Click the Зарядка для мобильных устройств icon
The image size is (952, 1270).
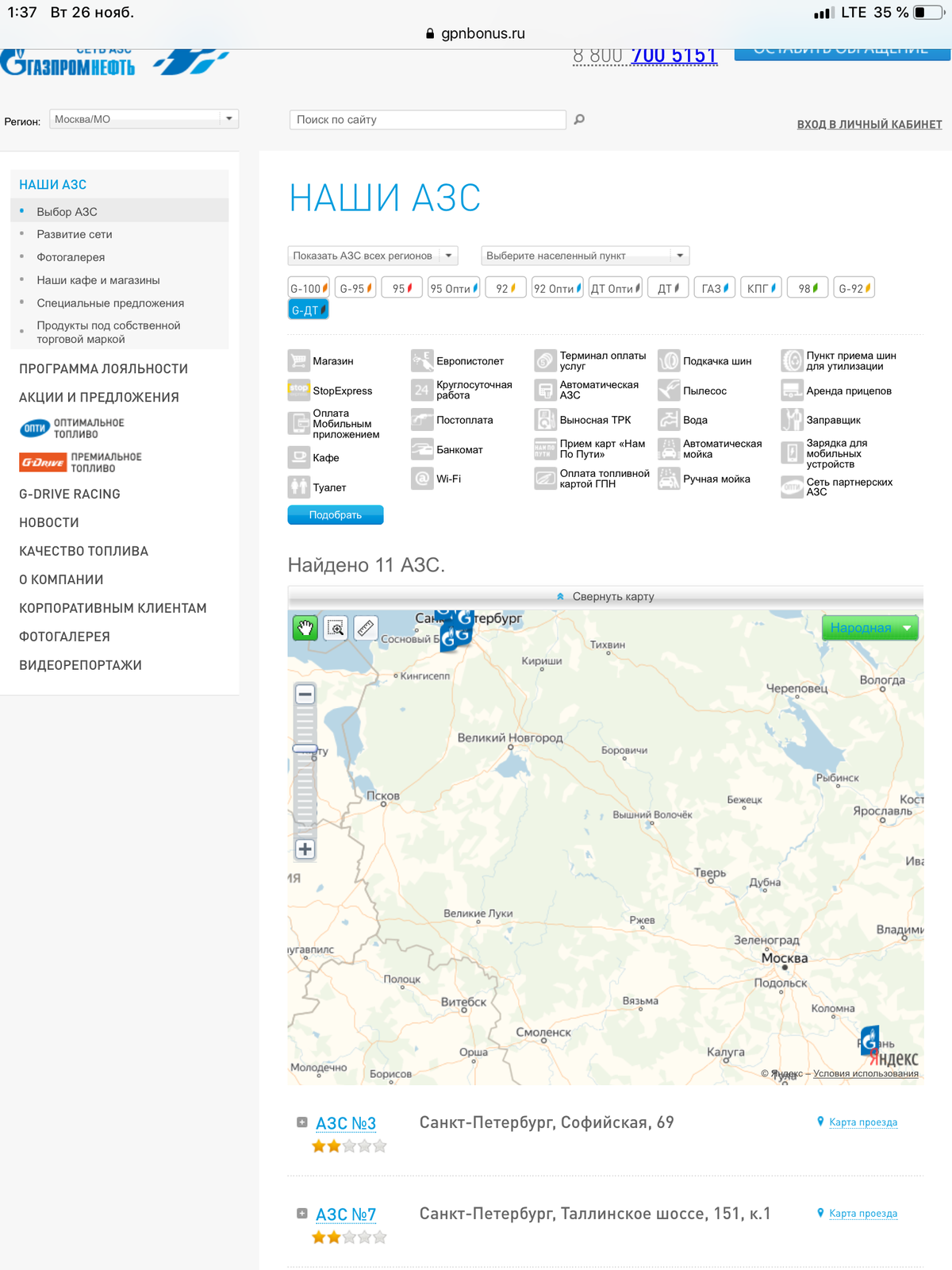click(792, 453)
